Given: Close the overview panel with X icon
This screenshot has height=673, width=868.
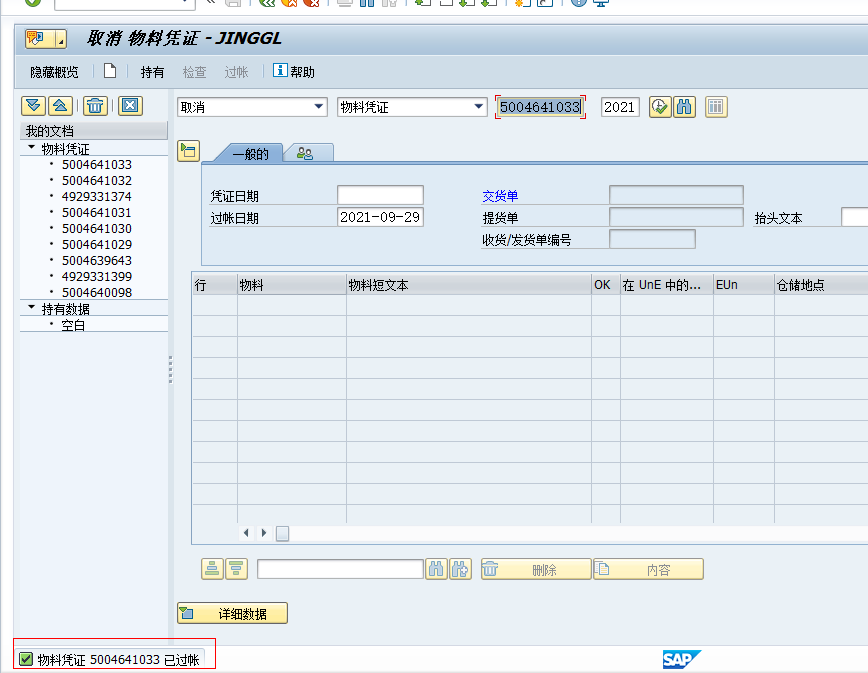Looking at the screenshot, I should pos(130,105).
